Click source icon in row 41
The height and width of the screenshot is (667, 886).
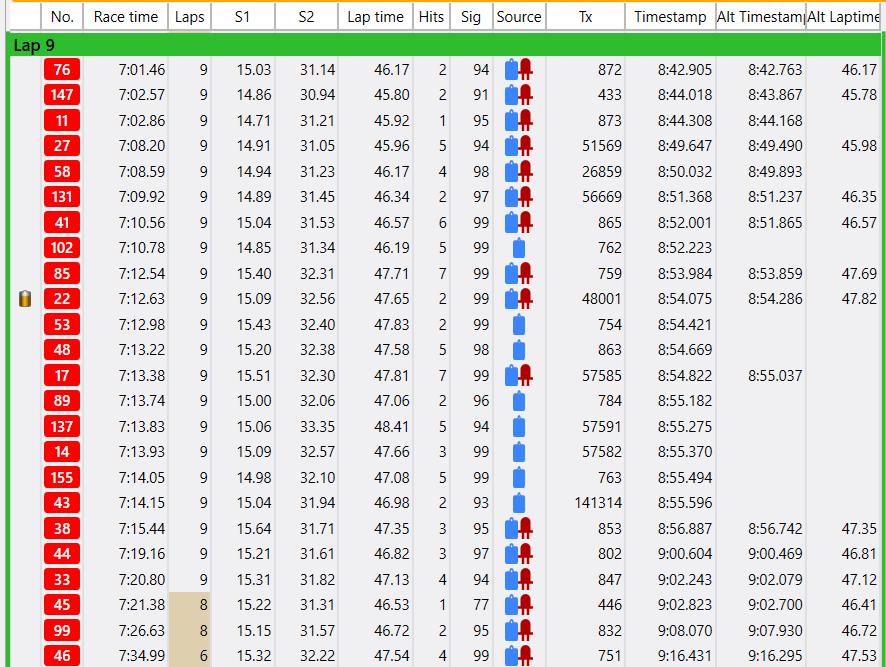[x=519, y=222]
